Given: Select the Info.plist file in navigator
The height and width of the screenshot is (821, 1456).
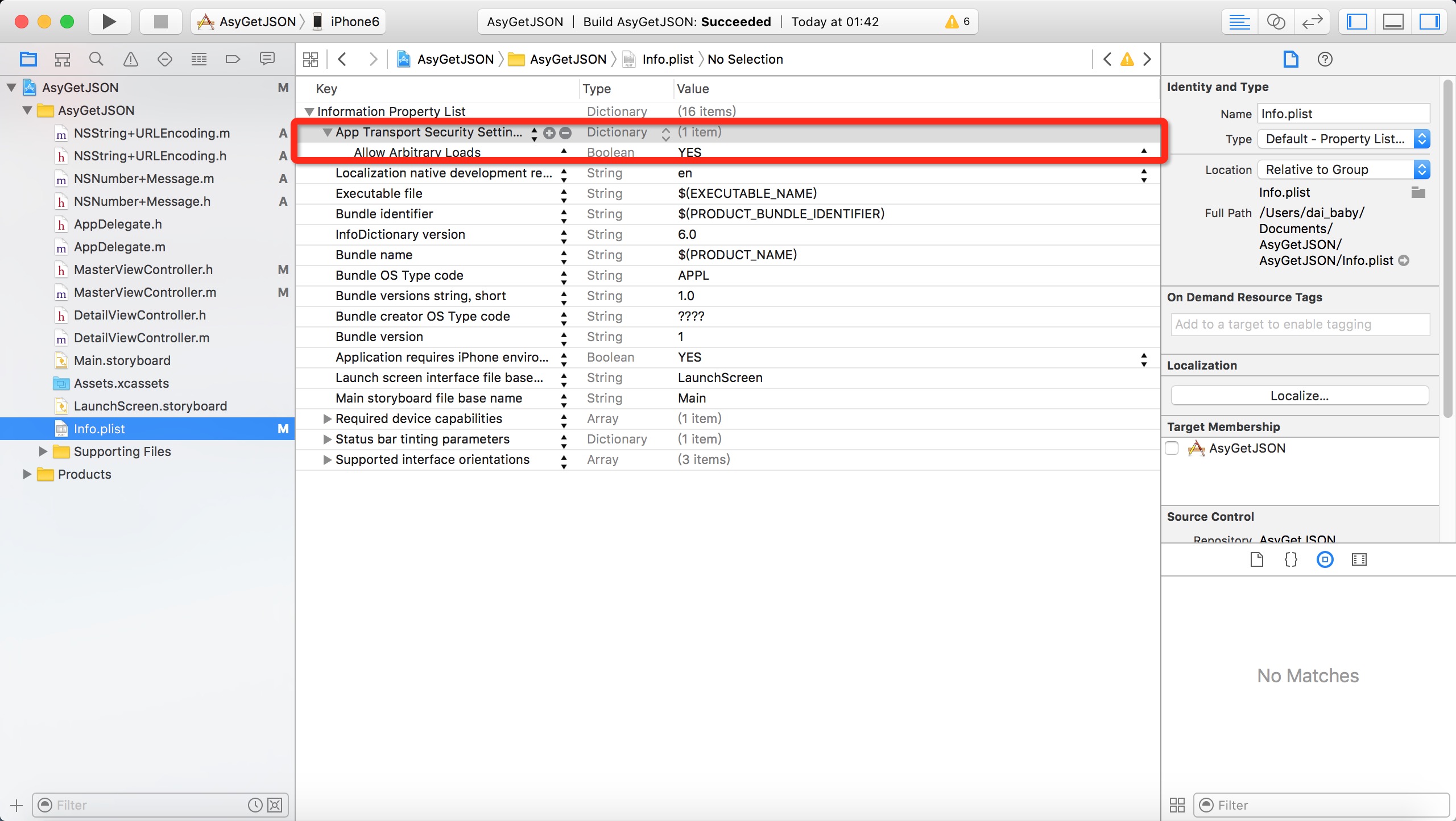Looking at the screenshot, I should (x=100, y=428).
